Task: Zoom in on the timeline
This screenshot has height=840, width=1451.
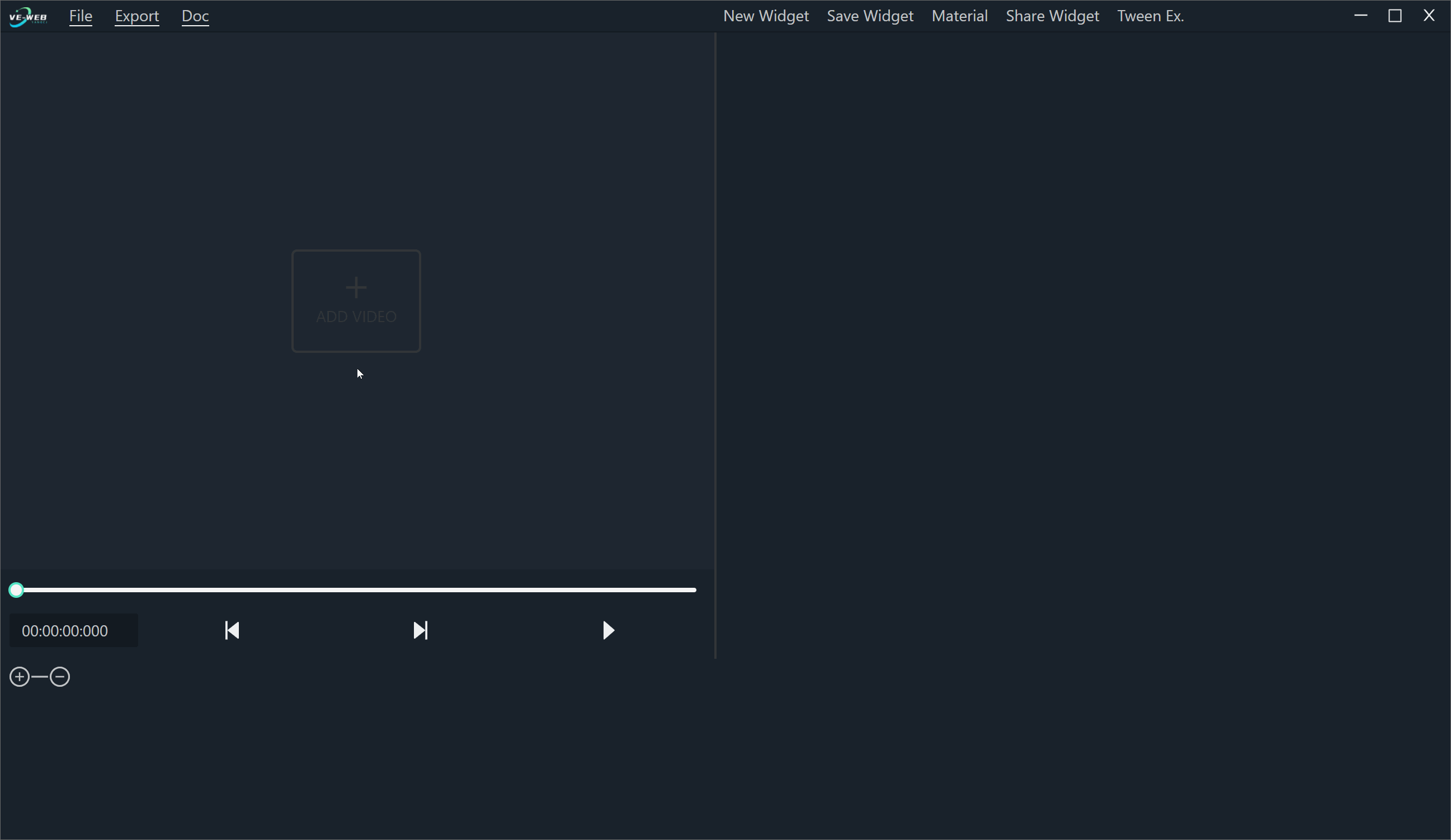Action: (19, 677)
